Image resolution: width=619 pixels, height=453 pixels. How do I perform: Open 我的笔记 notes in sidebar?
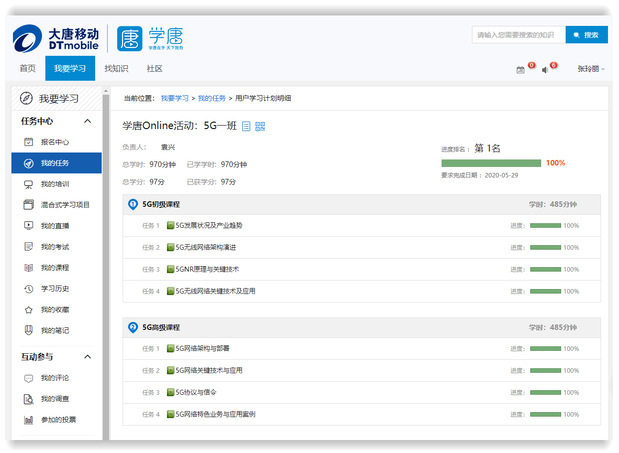coord(54,330)
